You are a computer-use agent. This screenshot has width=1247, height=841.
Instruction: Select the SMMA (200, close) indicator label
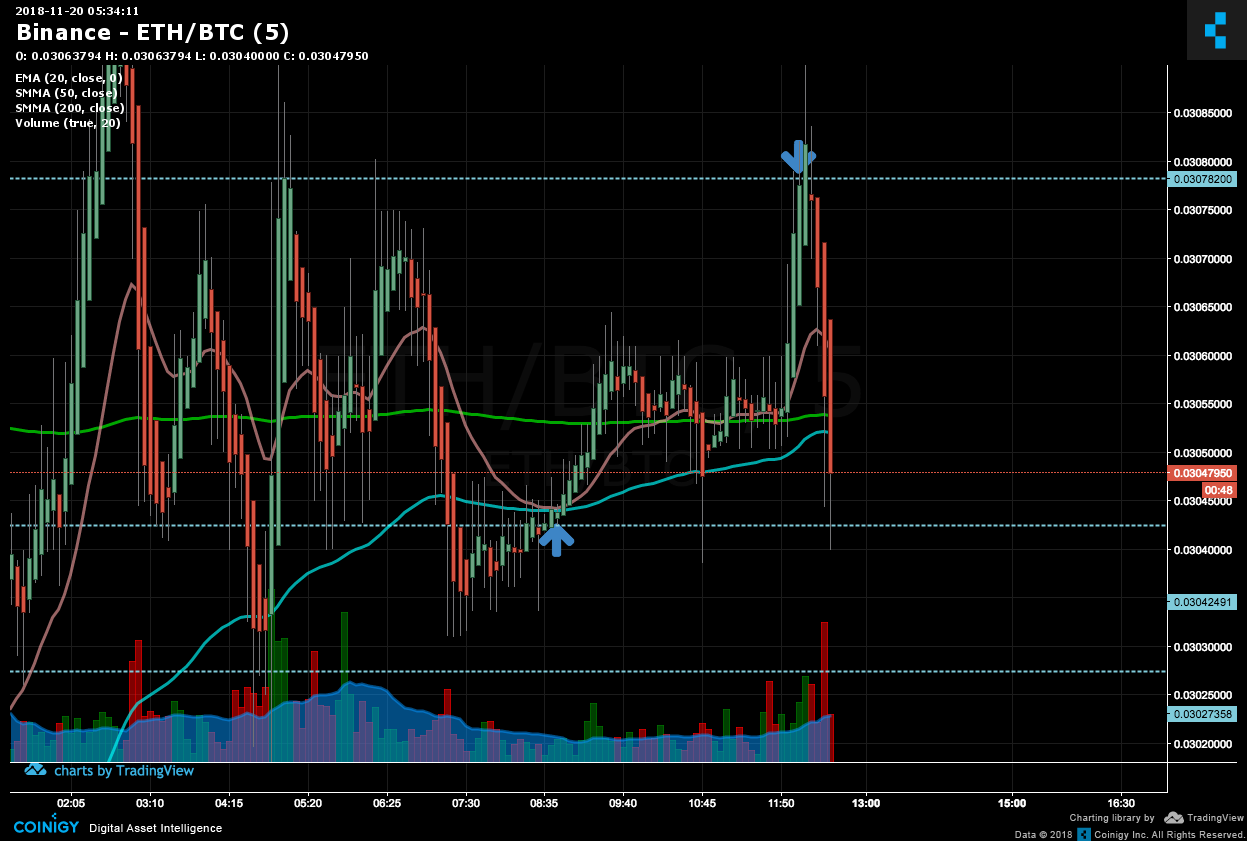(x=70, y=108)
